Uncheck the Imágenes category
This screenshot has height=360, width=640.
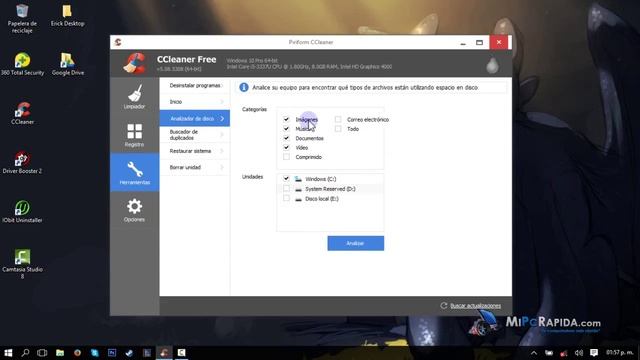click(286, 119)
